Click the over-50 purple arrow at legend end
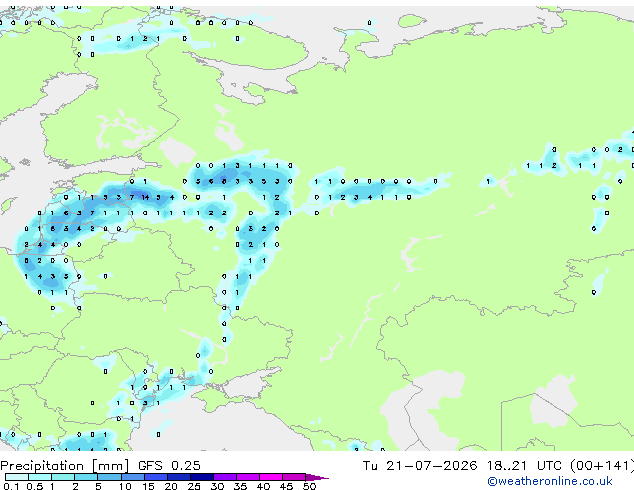 click(317, 477)
